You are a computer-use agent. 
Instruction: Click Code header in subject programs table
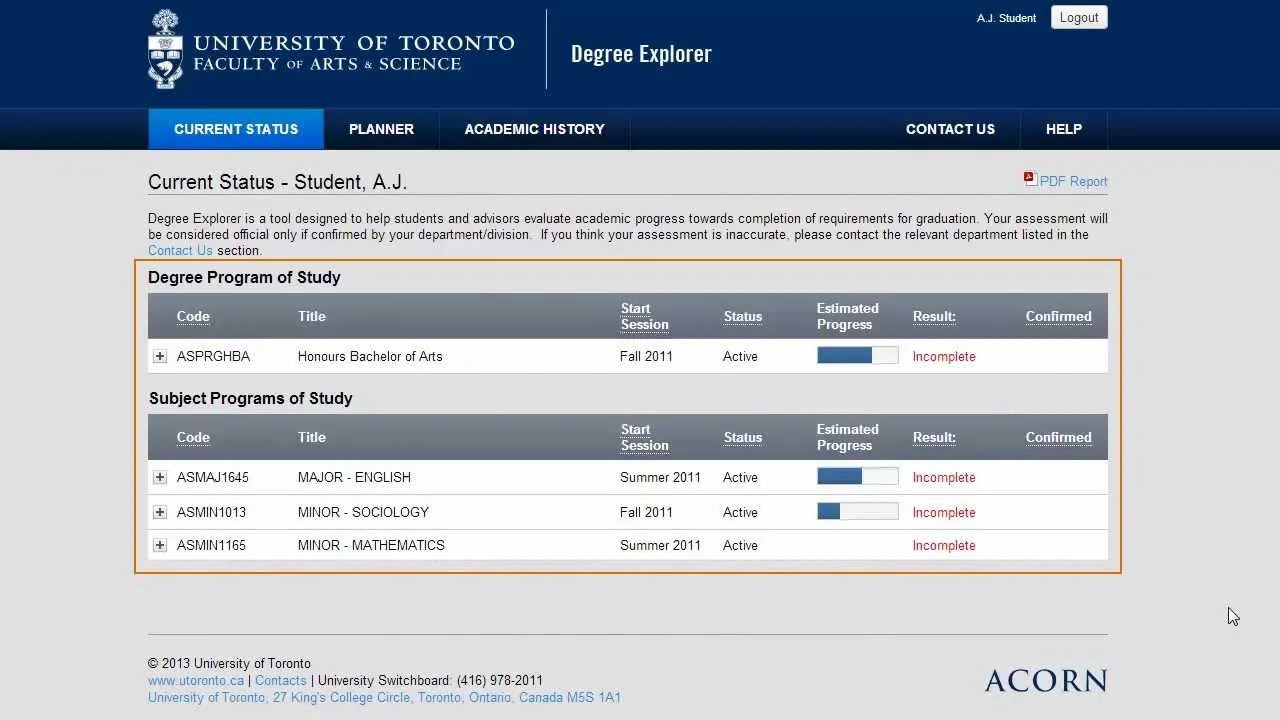[x=193, y=437]
